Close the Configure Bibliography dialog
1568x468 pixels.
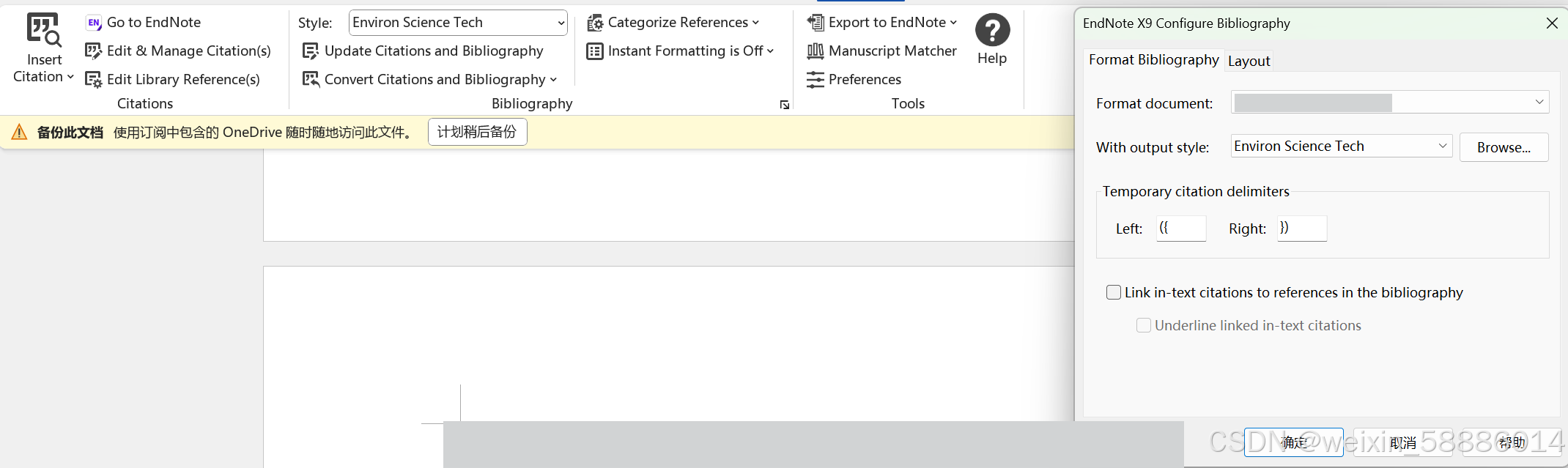(1552, 23)
